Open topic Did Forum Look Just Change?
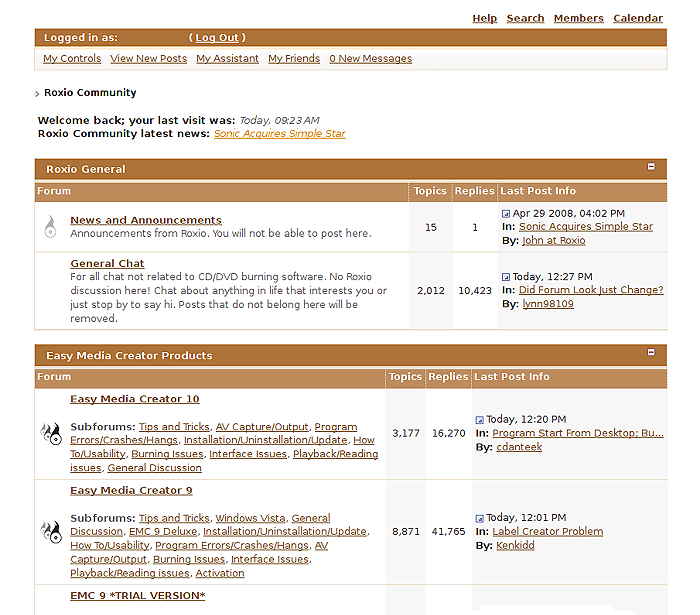 pos(591,290)
